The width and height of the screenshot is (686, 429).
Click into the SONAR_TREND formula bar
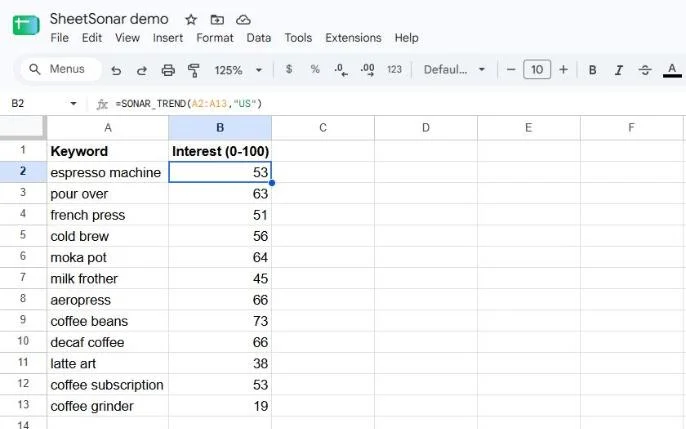pyautogui.click(x=189, y=104)
